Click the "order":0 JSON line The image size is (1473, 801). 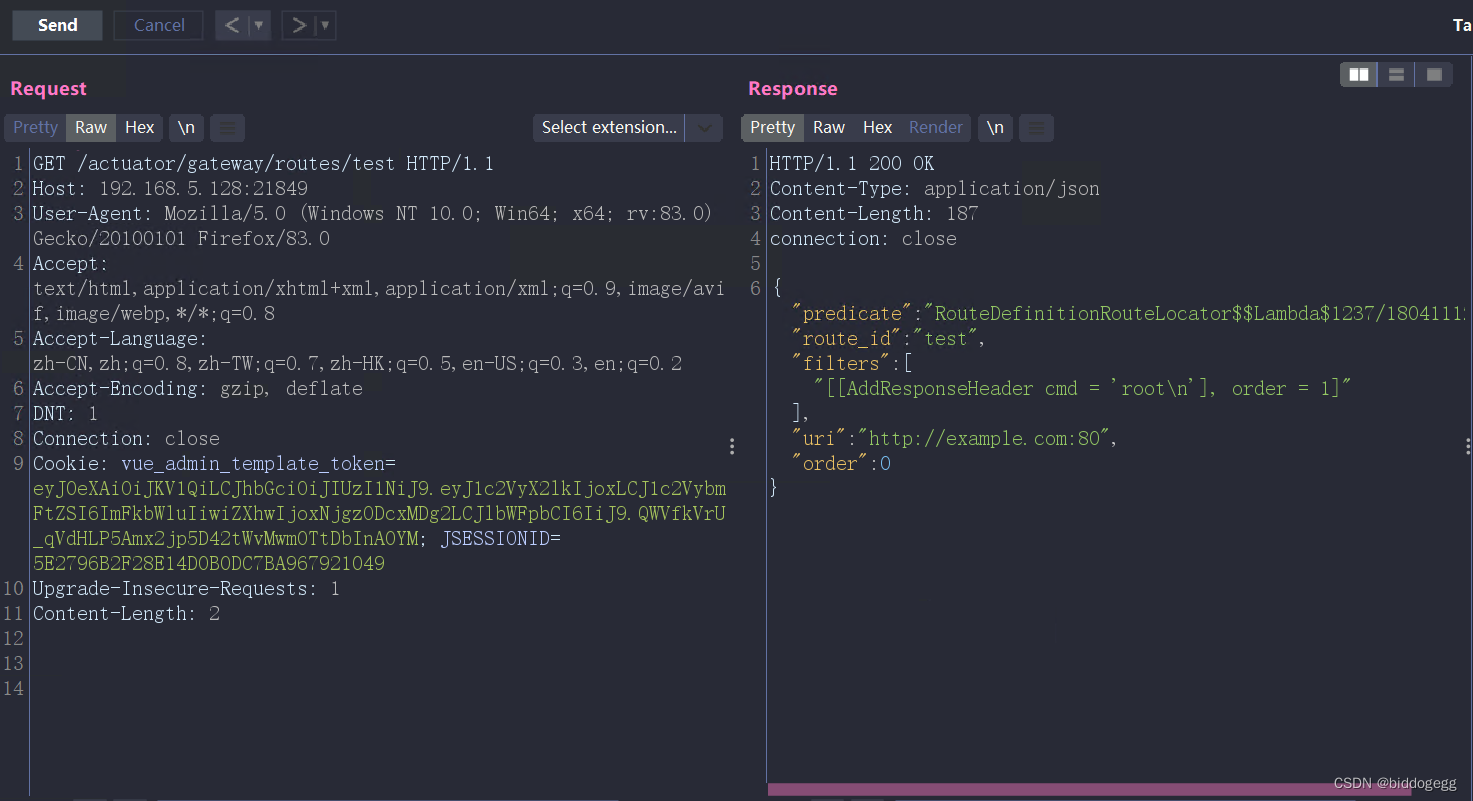pyautogui.click(x=841, y=463)
